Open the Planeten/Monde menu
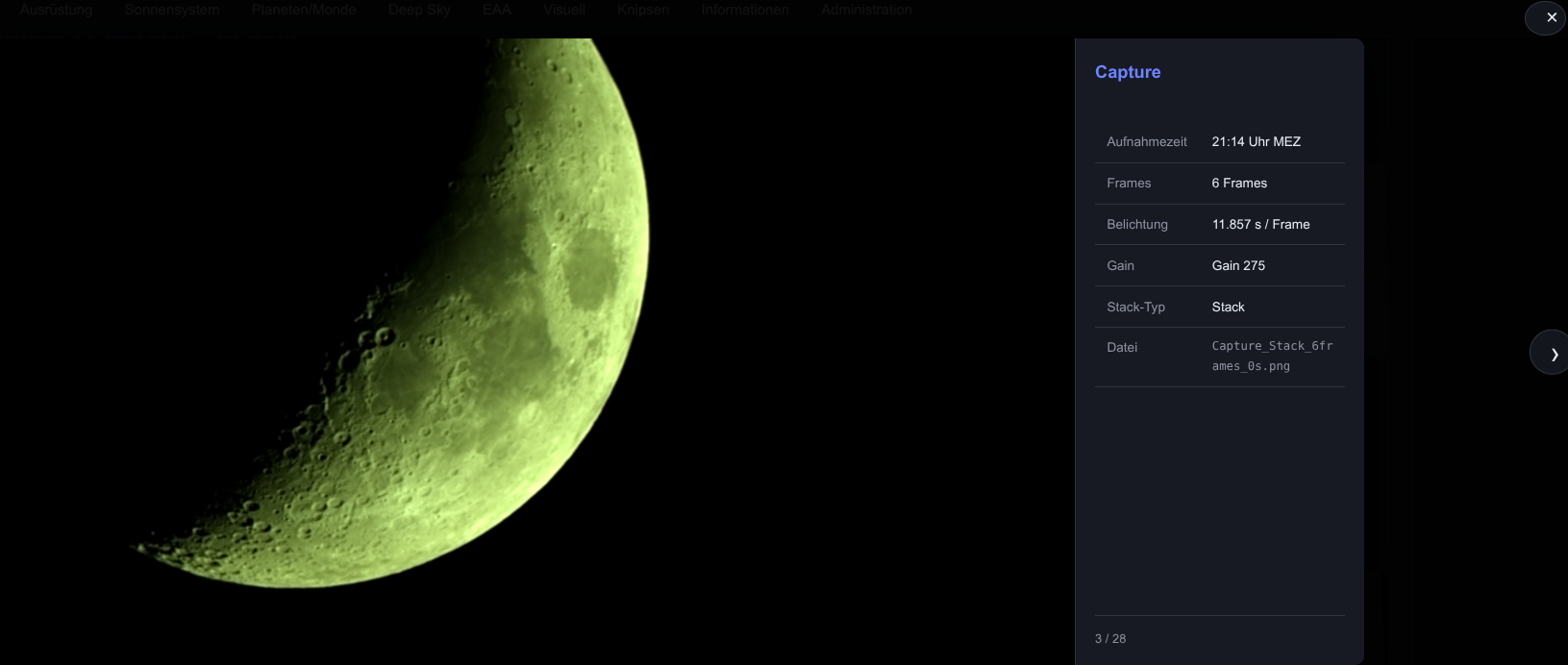 [304, 10]
